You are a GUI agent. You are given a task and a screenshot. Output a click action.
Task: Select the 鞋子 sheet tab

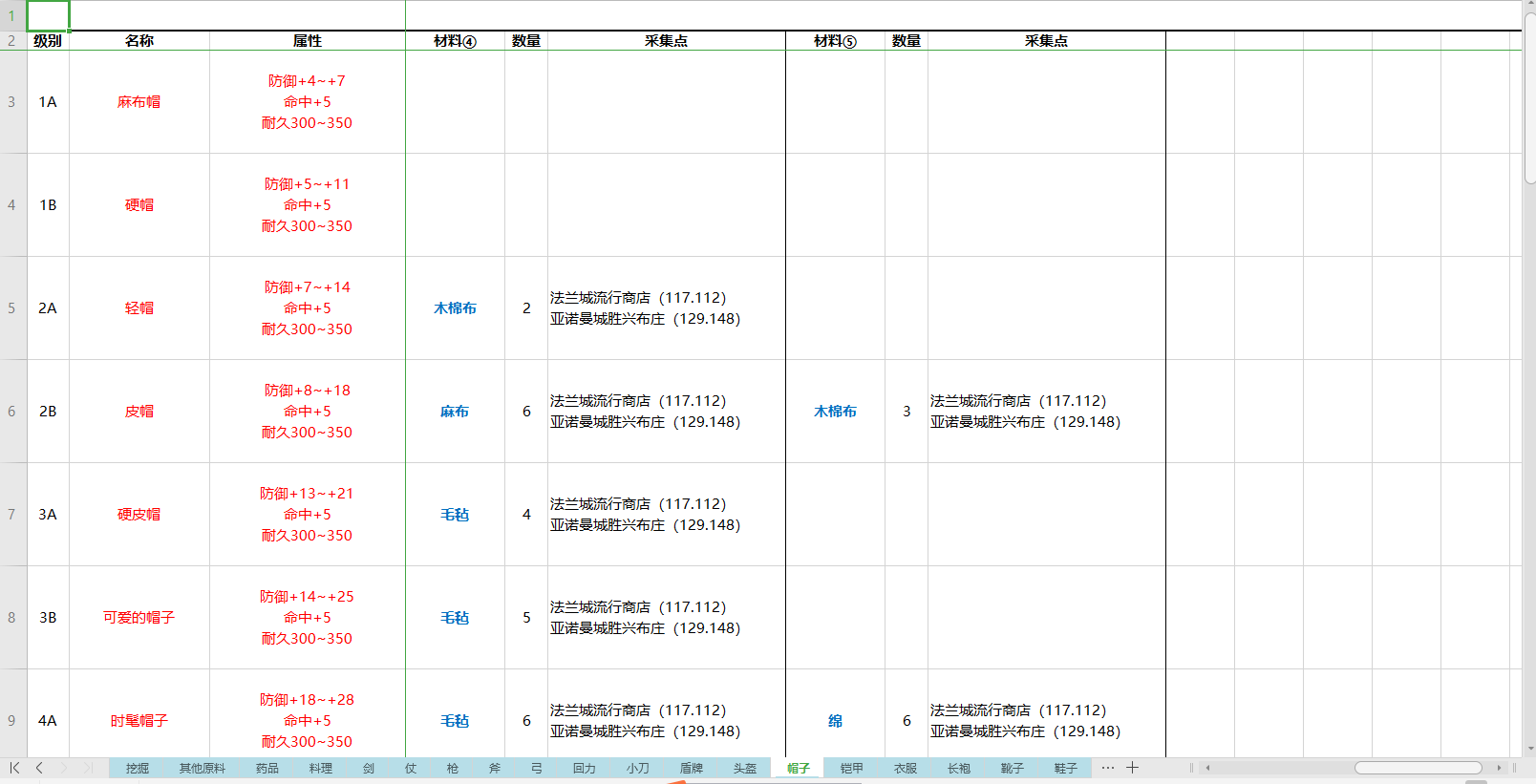(1066, 768)
